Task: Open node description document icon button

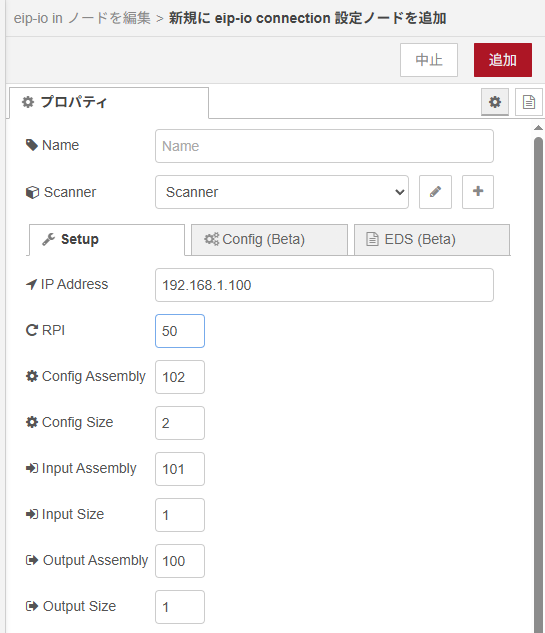Action: click(529, 102)
